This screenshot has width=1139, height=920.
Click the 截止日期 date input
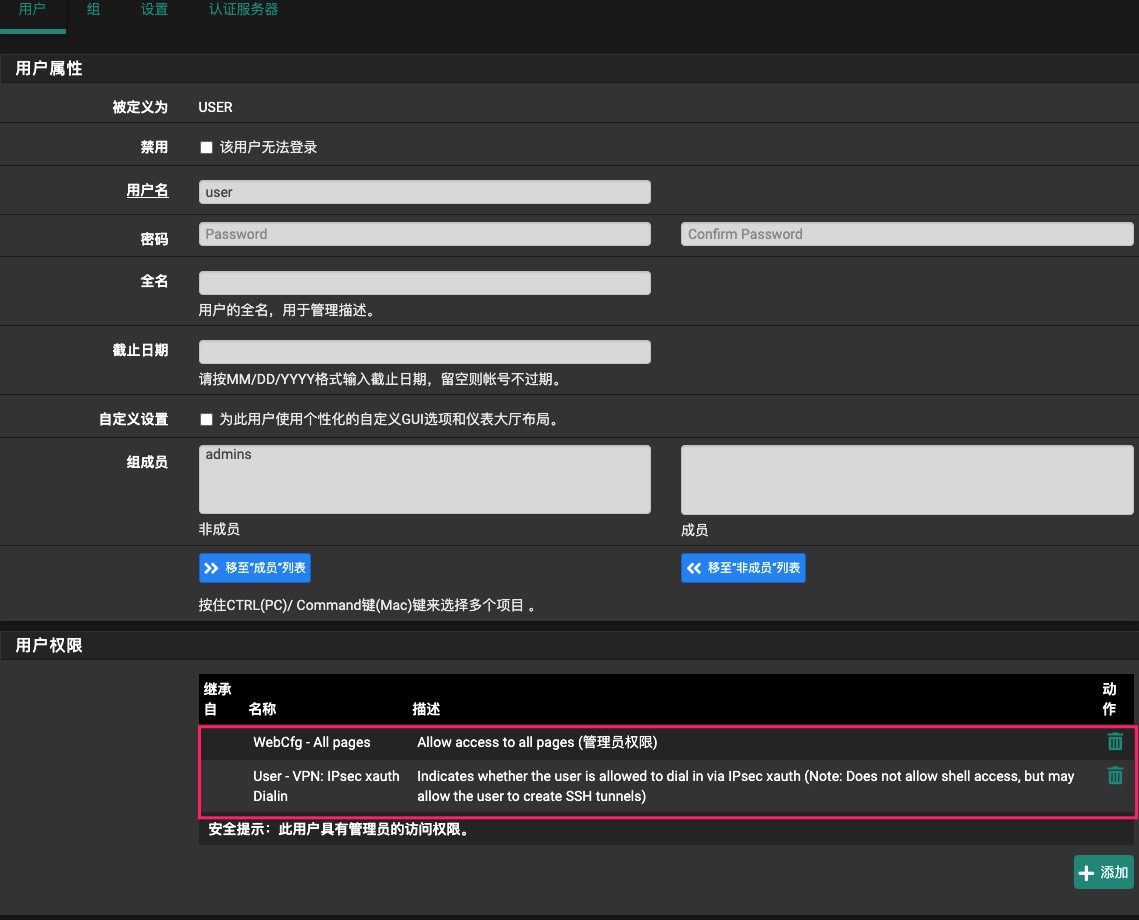coord(424,352)
